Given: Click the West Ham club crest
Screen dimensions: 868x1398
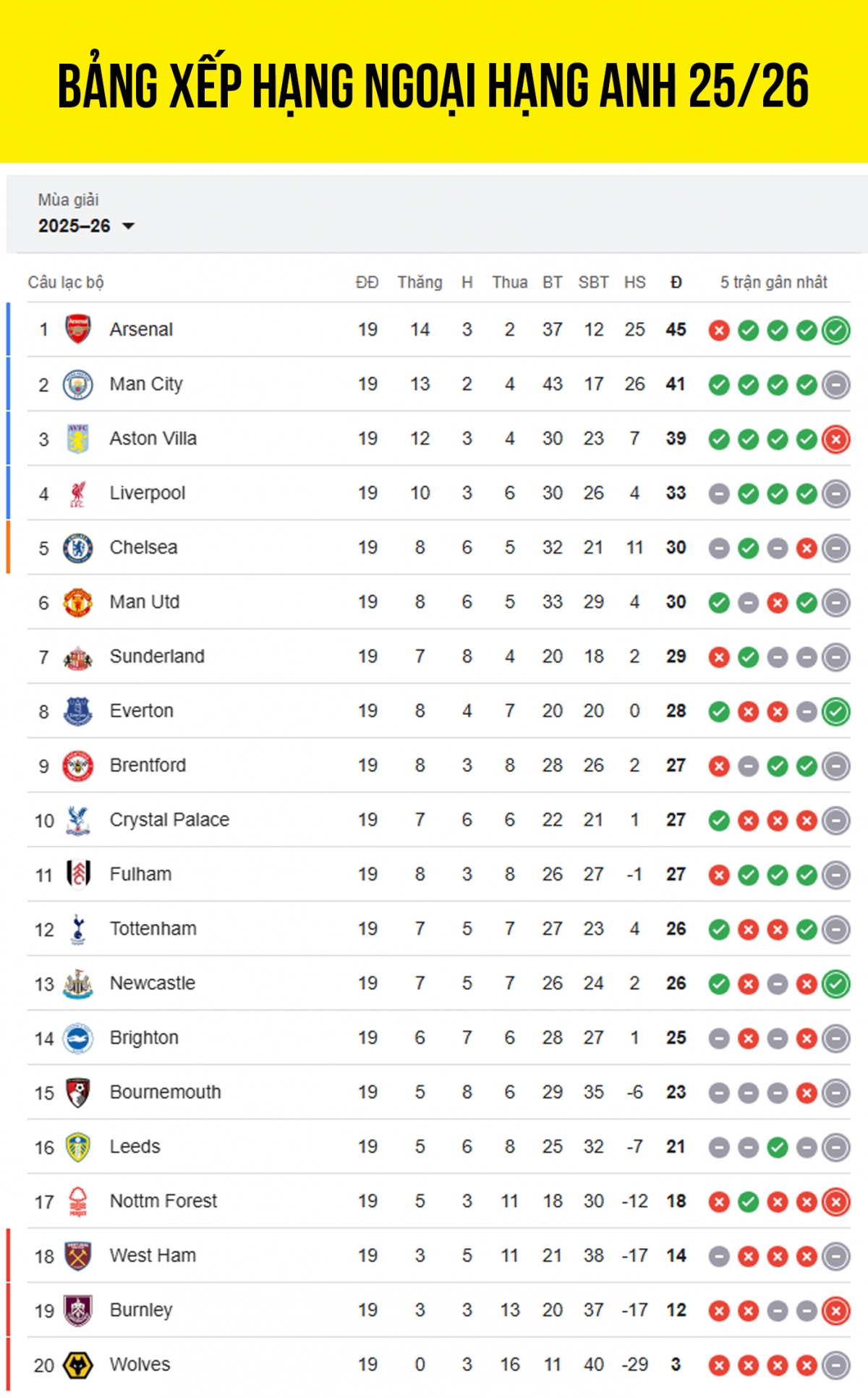Looking at the screenshot, I should click(78, 1256).
